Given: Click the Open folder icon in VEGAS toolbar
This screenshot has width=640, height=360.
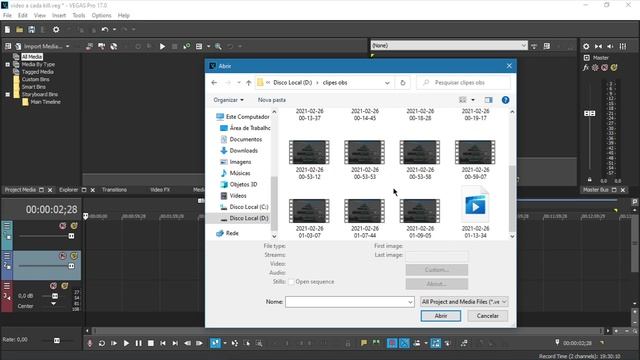Looking at the screenshot, I should (x=19, y=30).
